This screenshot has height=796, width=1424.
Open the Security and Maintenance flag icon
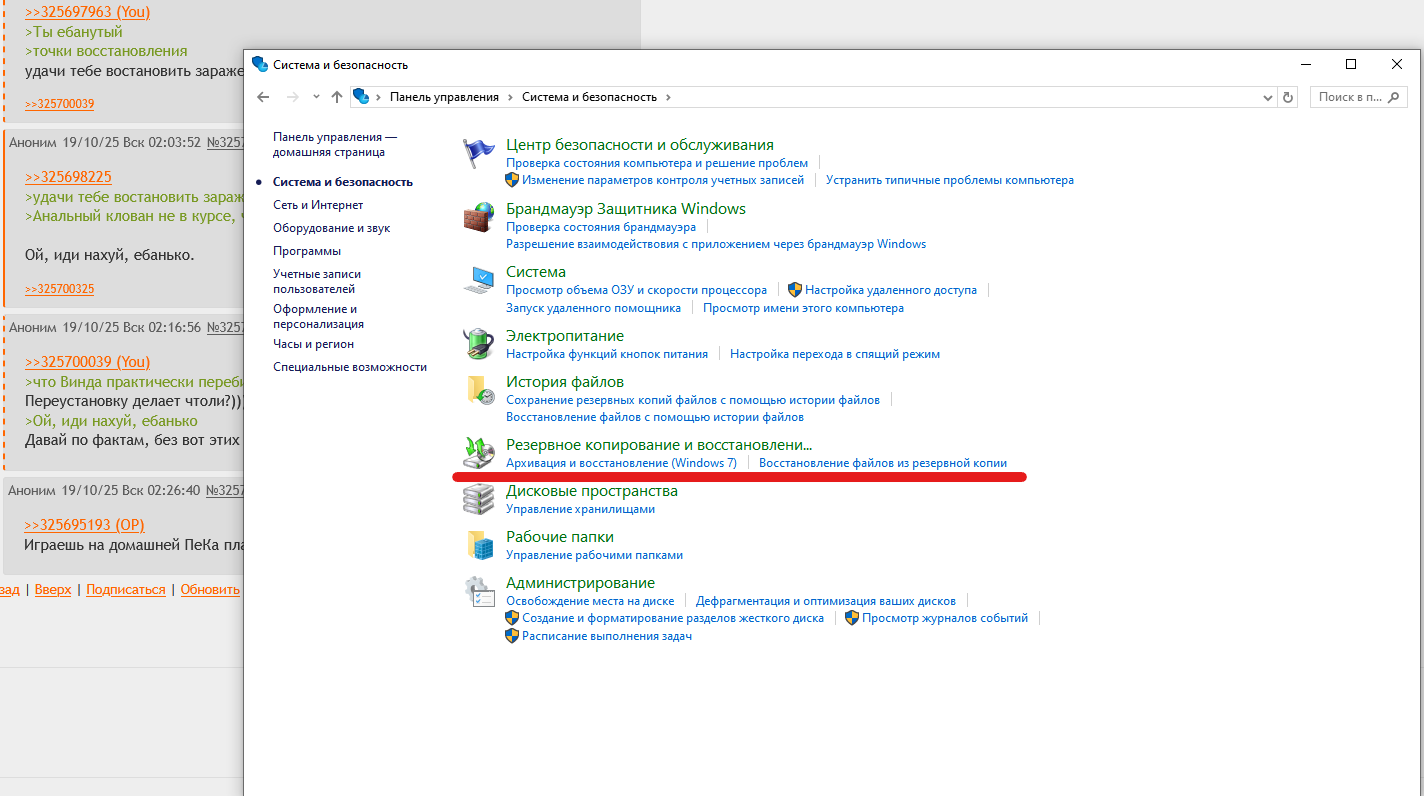(479, 153)
